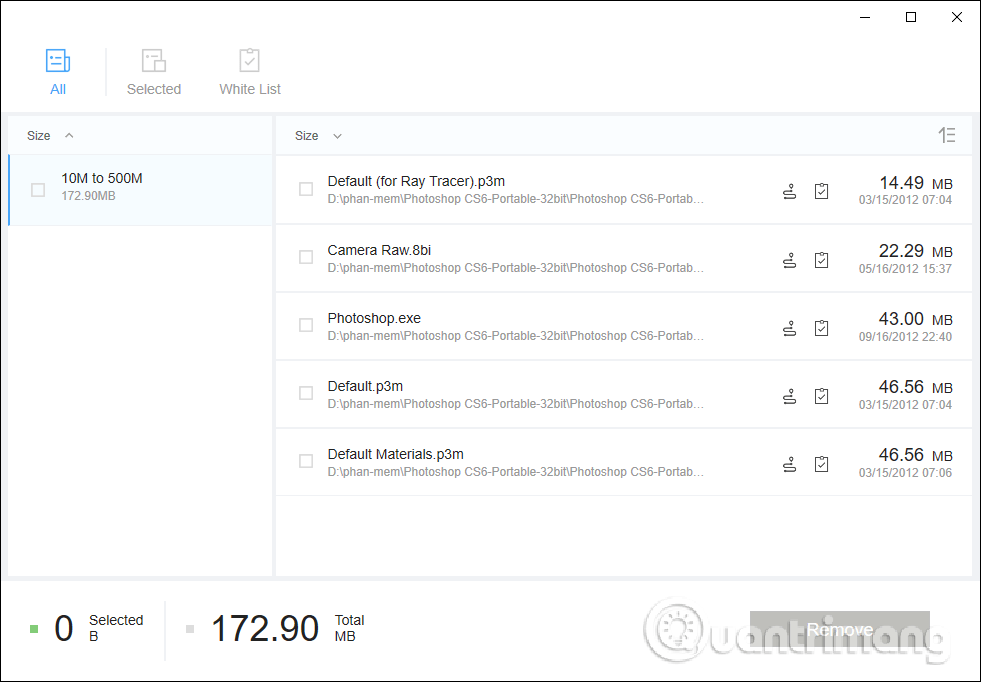Viewport: 981px width, 682px height.
Task: Click the whitelist icon for Camera Raw.8bi
Action: (821, 260)
